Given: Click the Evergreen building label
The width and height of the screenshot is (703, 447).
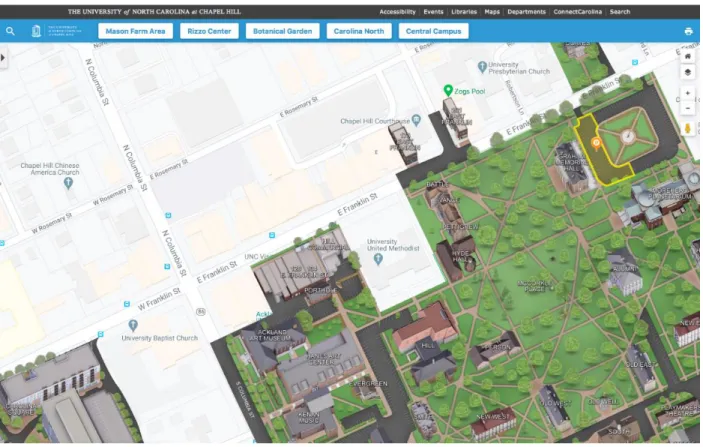Looking at the screenshot, I should pos(368,384).
